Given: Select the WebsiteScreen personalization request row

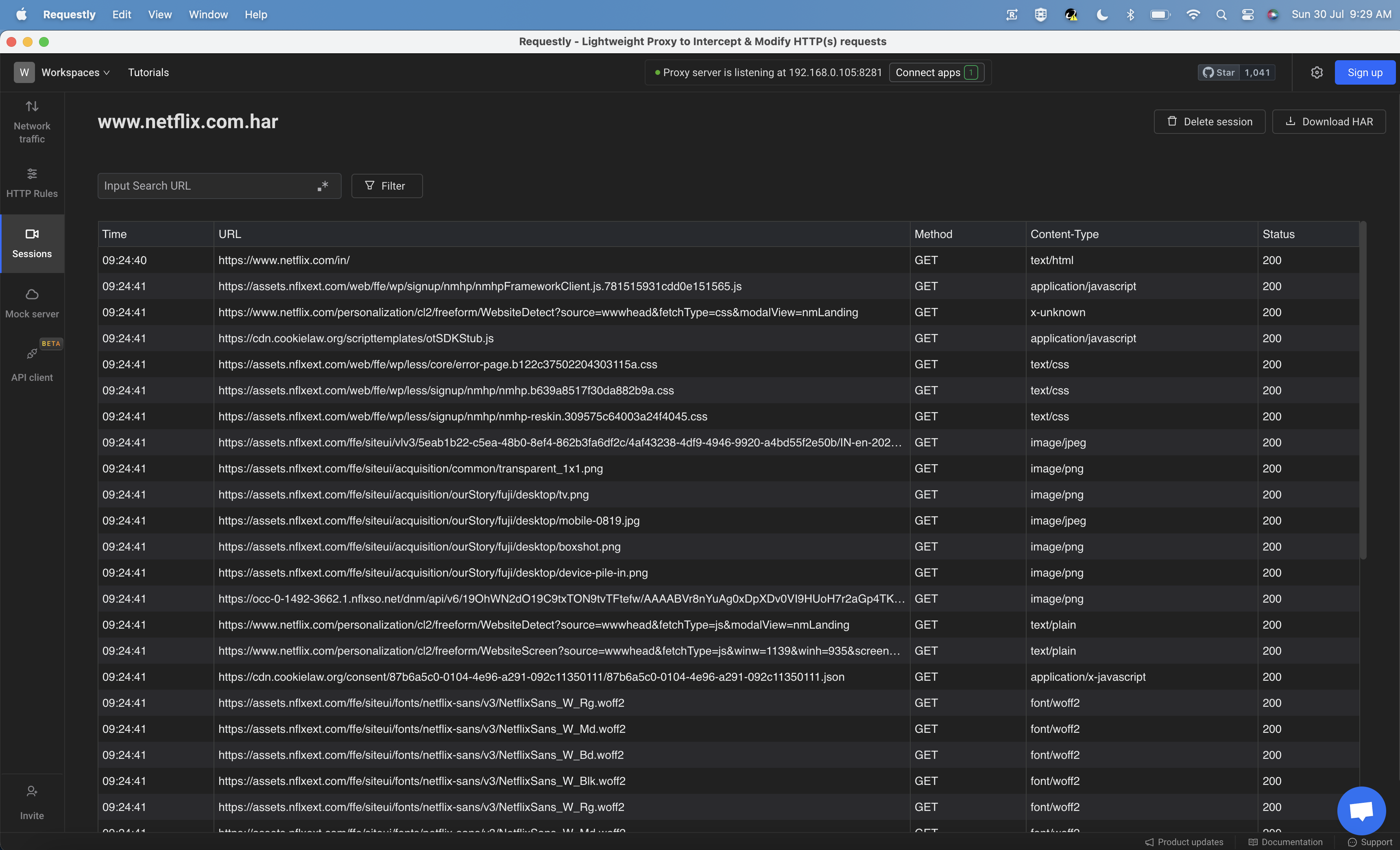Looking at the screenshot, I should click(x=728, y=651).
